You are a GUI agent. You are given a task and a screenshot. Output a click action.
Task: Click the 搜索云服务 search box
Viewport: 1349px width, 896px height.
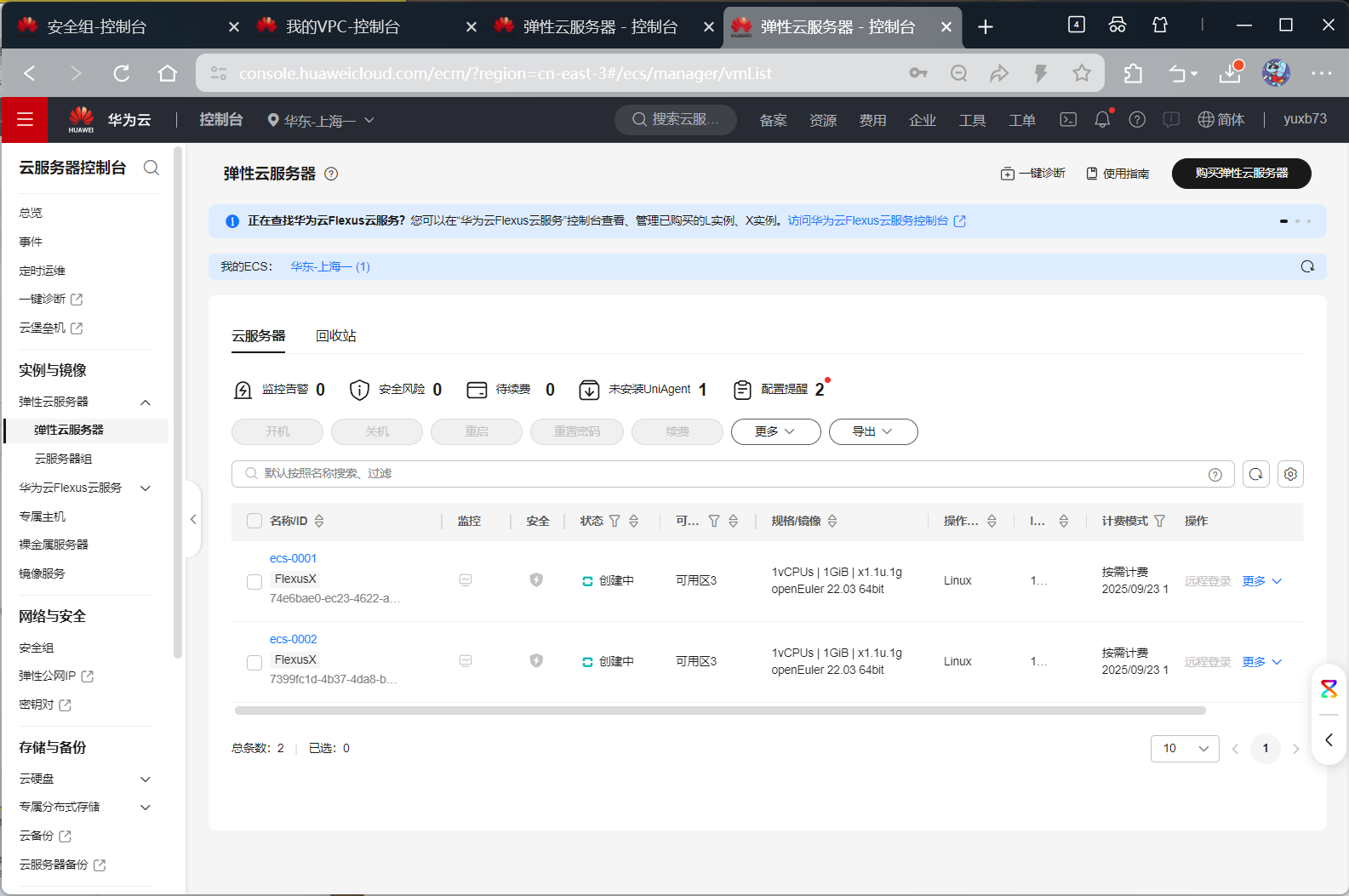676,120
